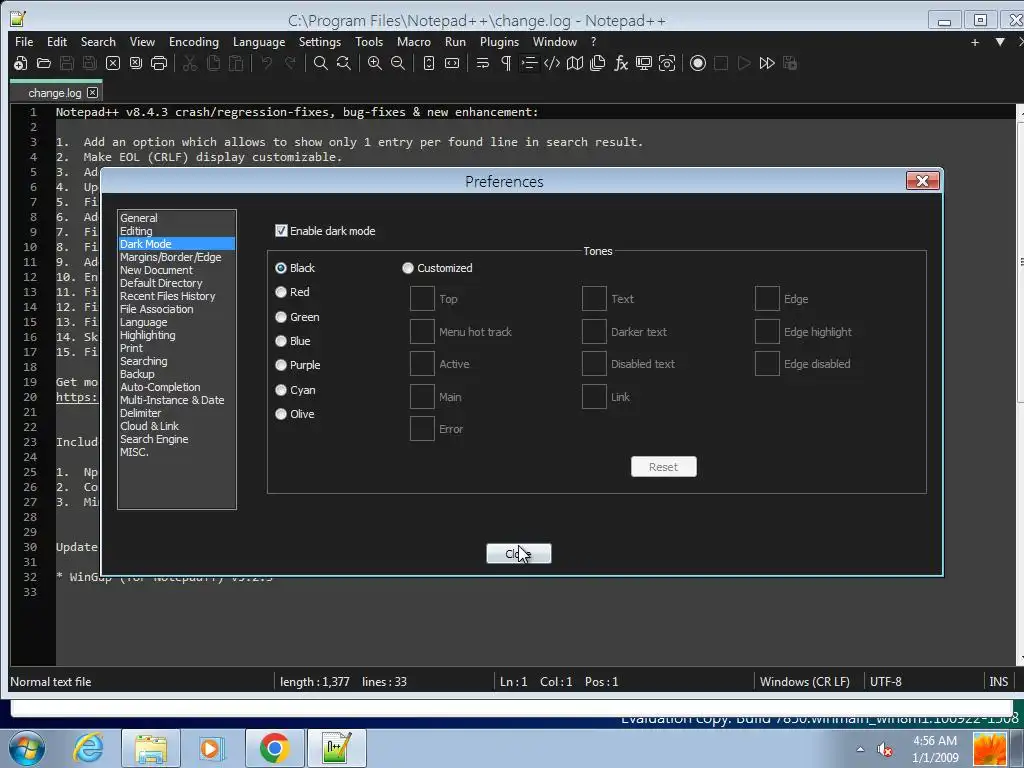The width and height of the screenshot is (1024, 768).
Task: Click the Close button in Preferences
Action: 519,554
